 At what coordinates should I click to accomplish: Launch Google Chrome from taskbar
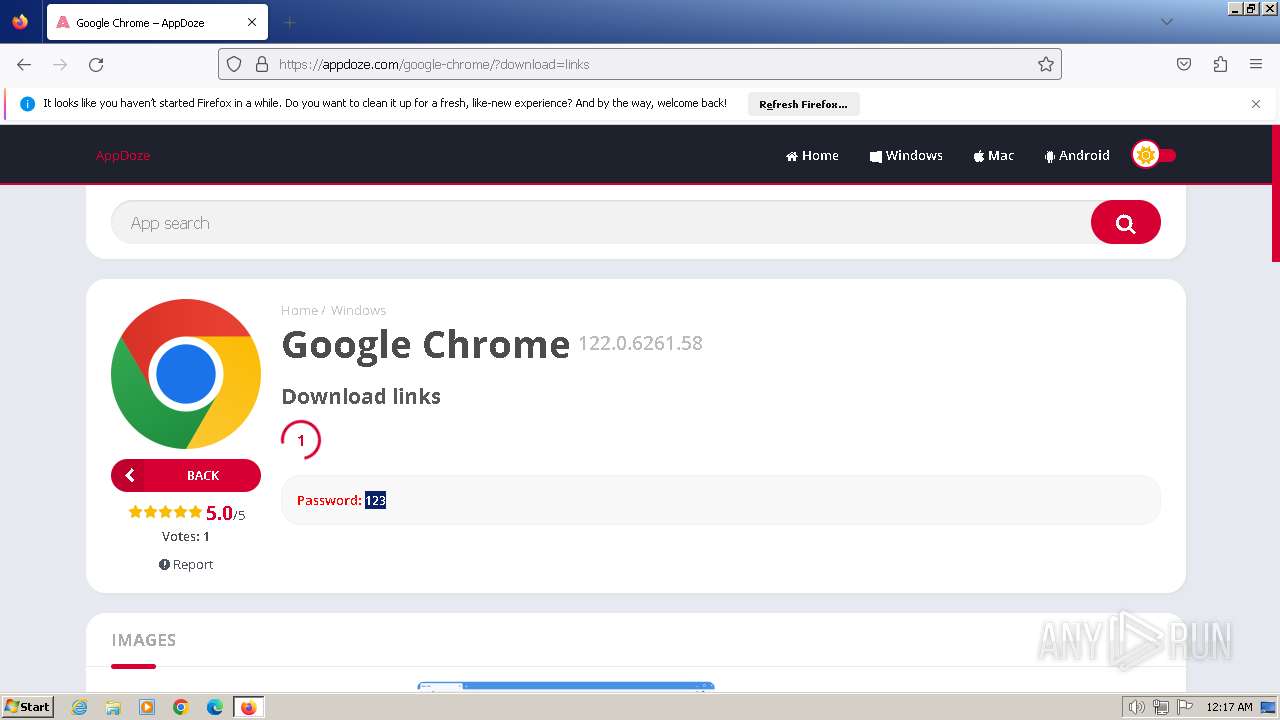(x=181, y=707)
